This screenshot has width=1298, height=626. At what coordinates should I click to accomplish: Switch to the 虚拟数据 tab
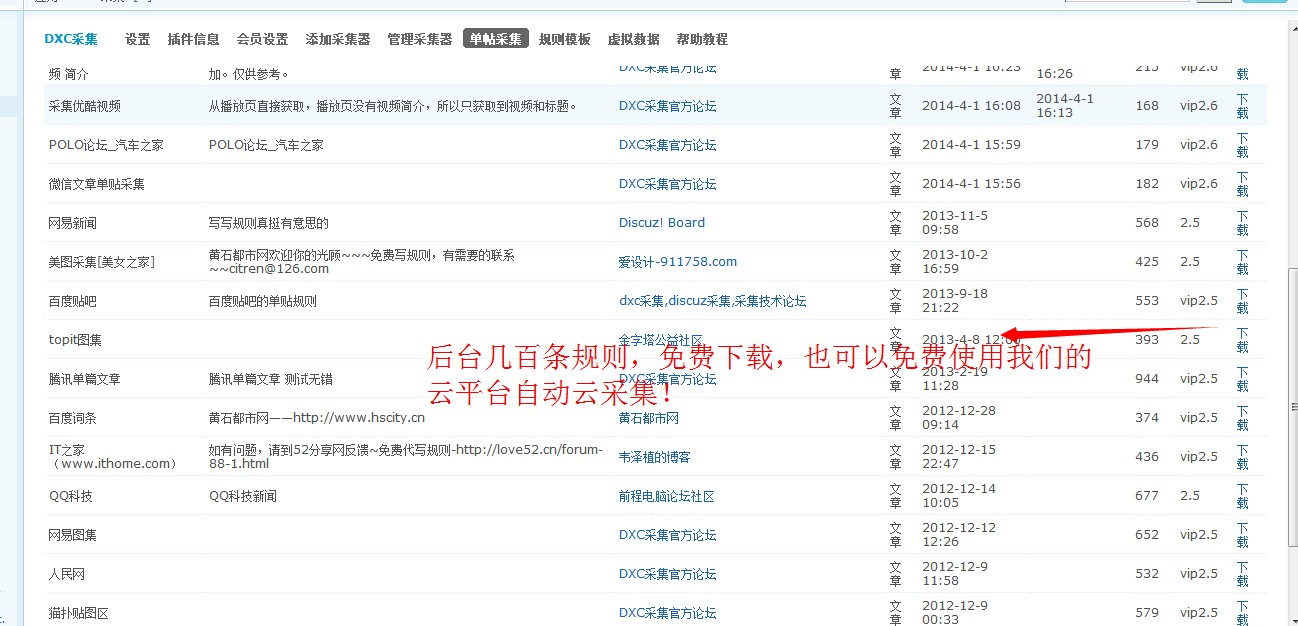coord(633,40)
